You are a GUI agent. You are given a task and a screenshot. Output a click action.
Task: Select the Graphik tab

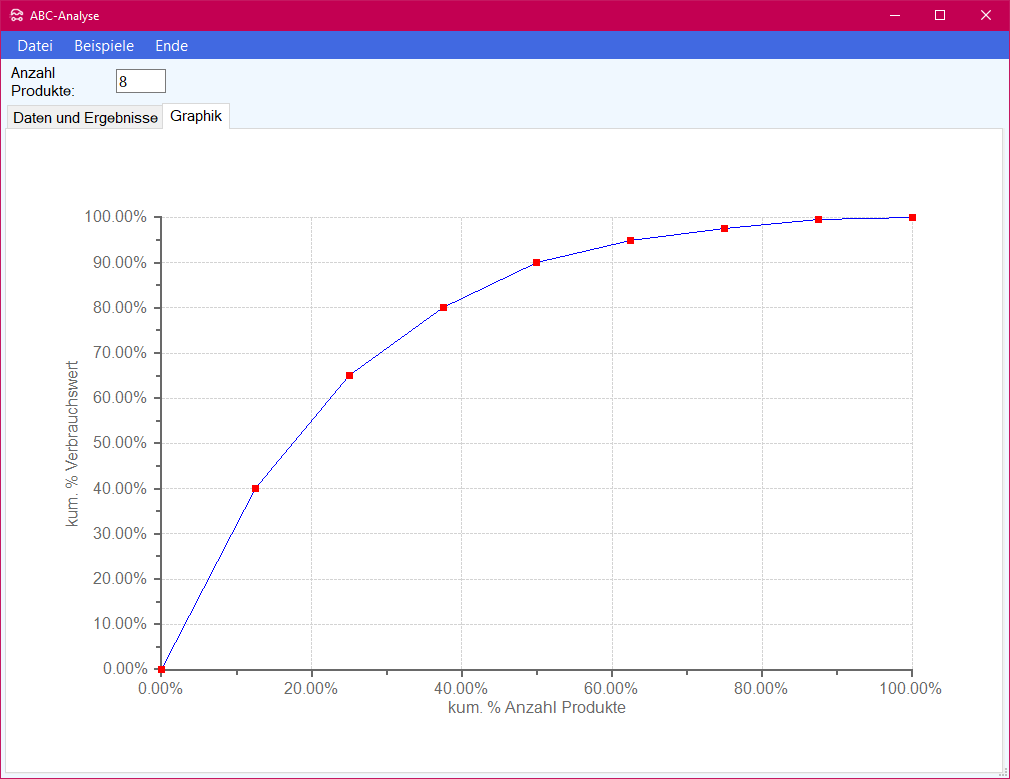click(x=196, y=116)
